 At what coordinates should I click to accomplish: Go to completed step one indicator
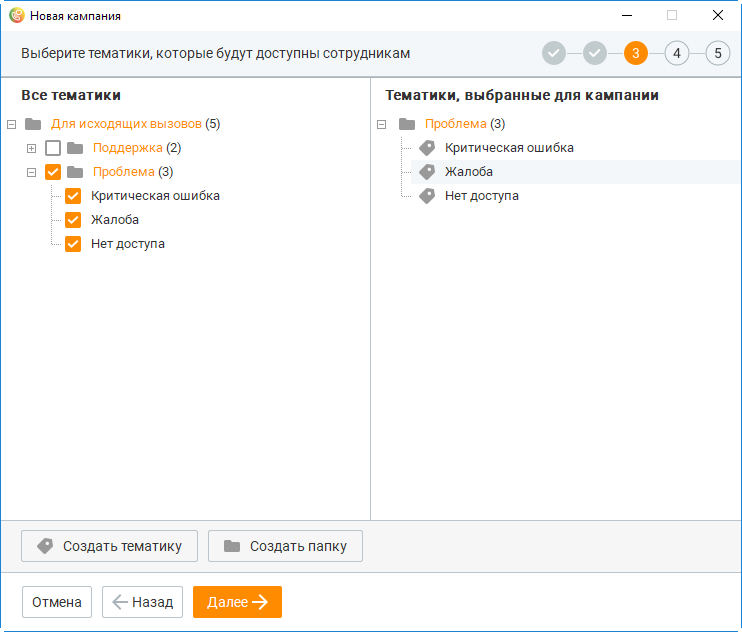(554, 53)
